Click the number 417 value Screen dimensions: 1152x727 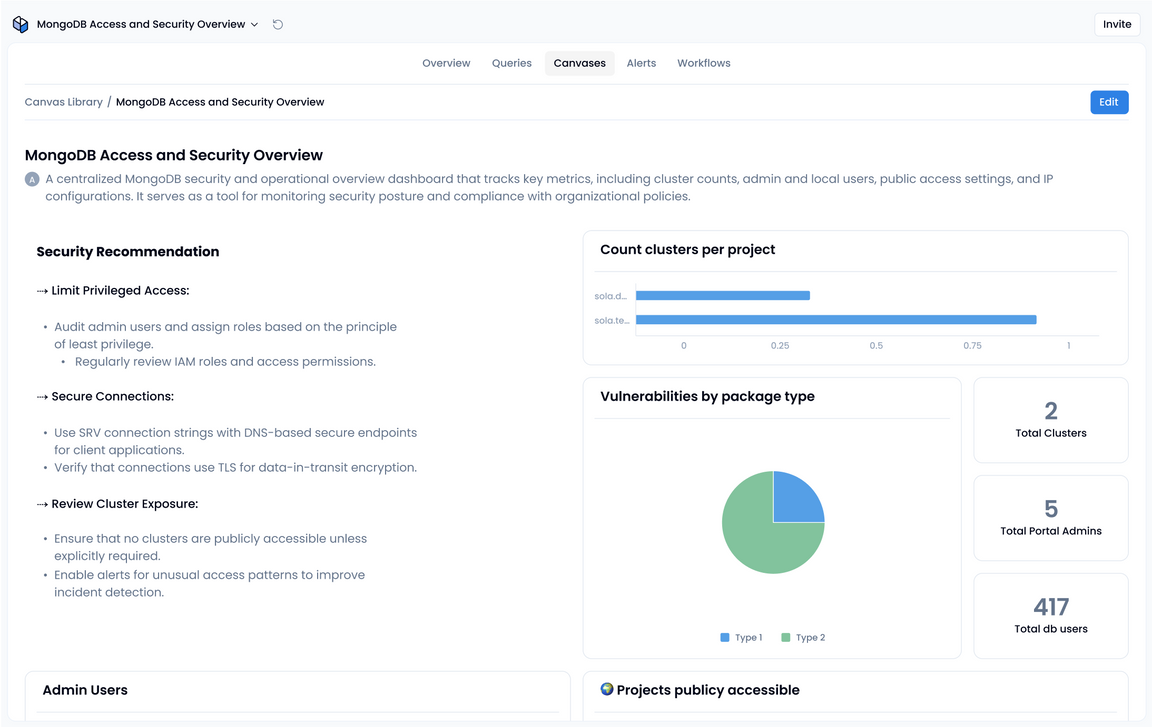click(1051, 607)
